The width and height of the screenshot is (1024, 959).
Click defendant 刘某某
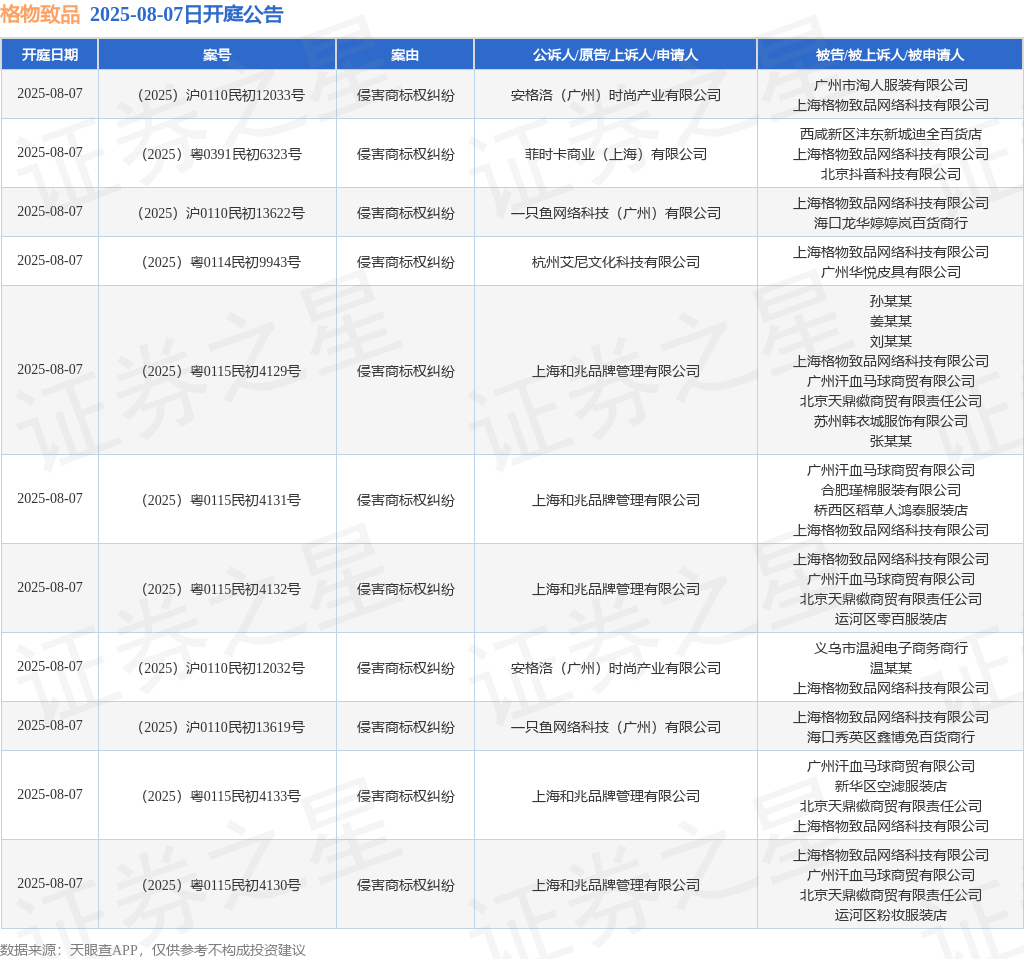[x=891, y=341]
